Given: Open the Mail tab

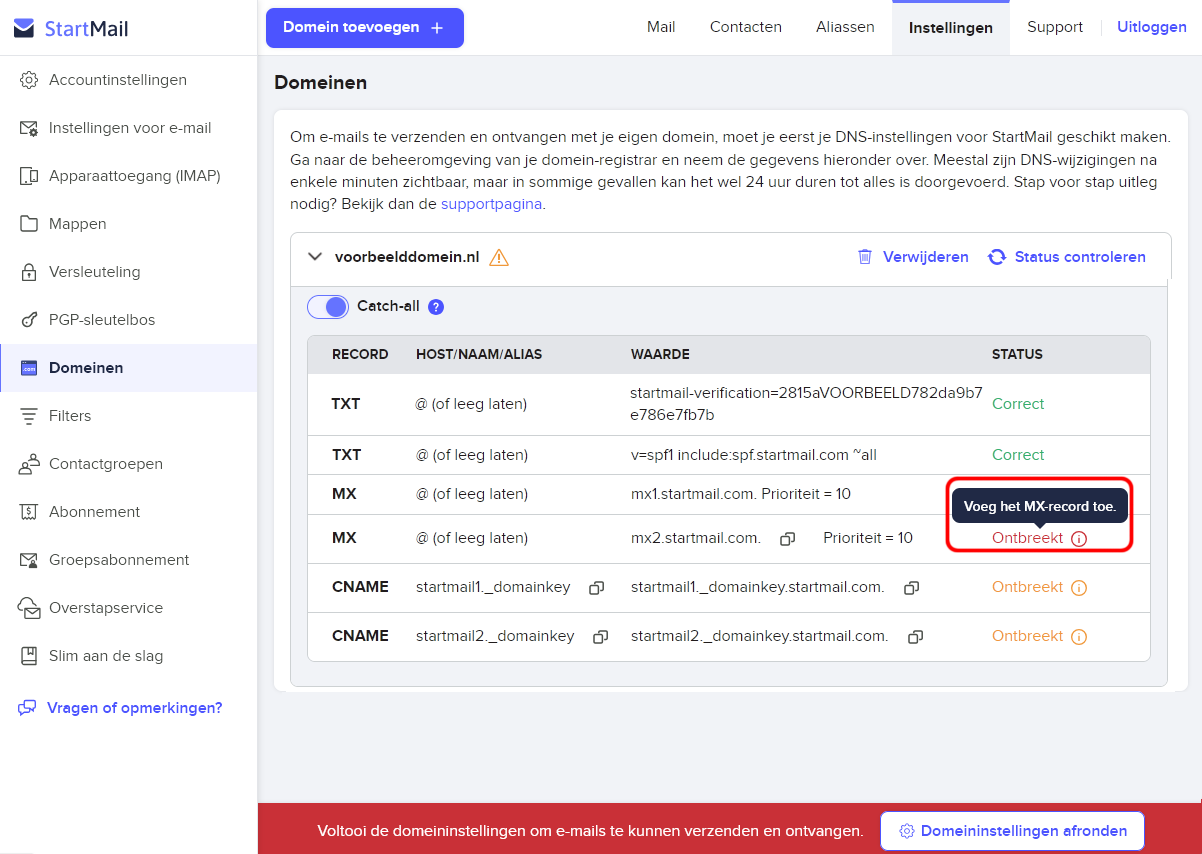Looking at the screenshot, I should (x=661, y=27).
